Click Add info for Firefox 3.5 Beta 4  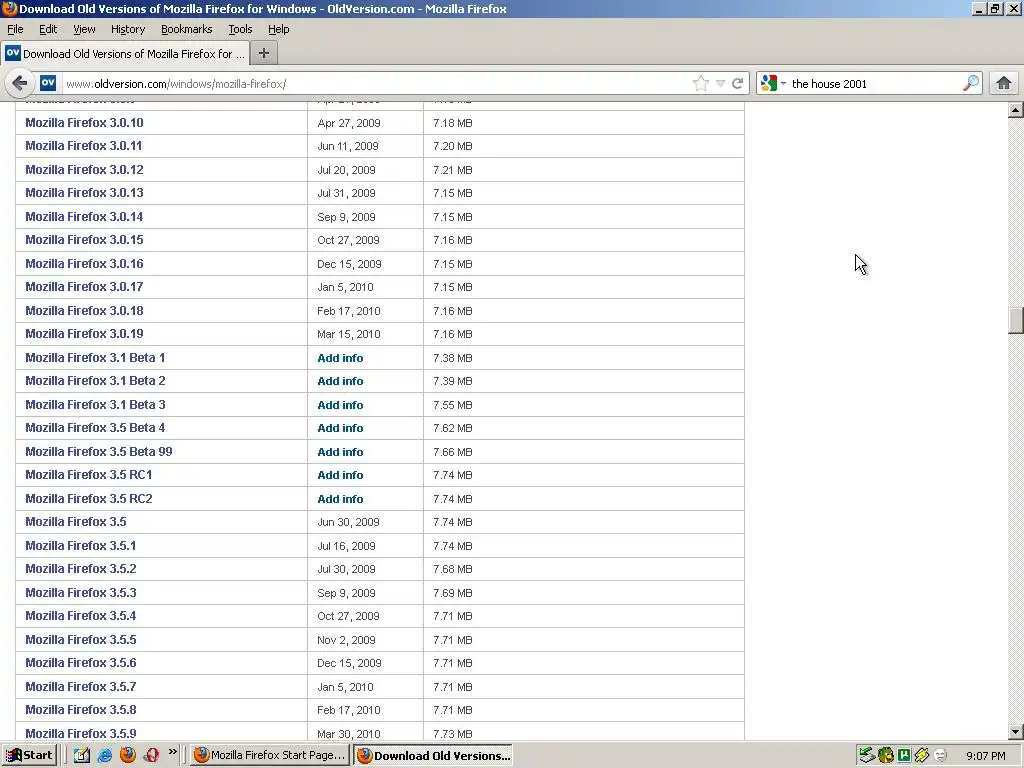[340, 428]
